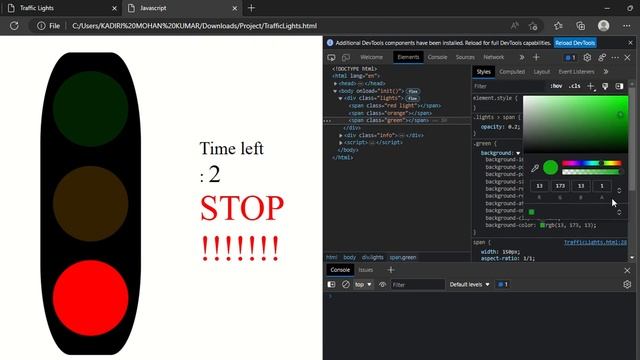640x360 pixels.
Task: Show more Styles sidebar panes via the chevron
Action: point(606,72)
